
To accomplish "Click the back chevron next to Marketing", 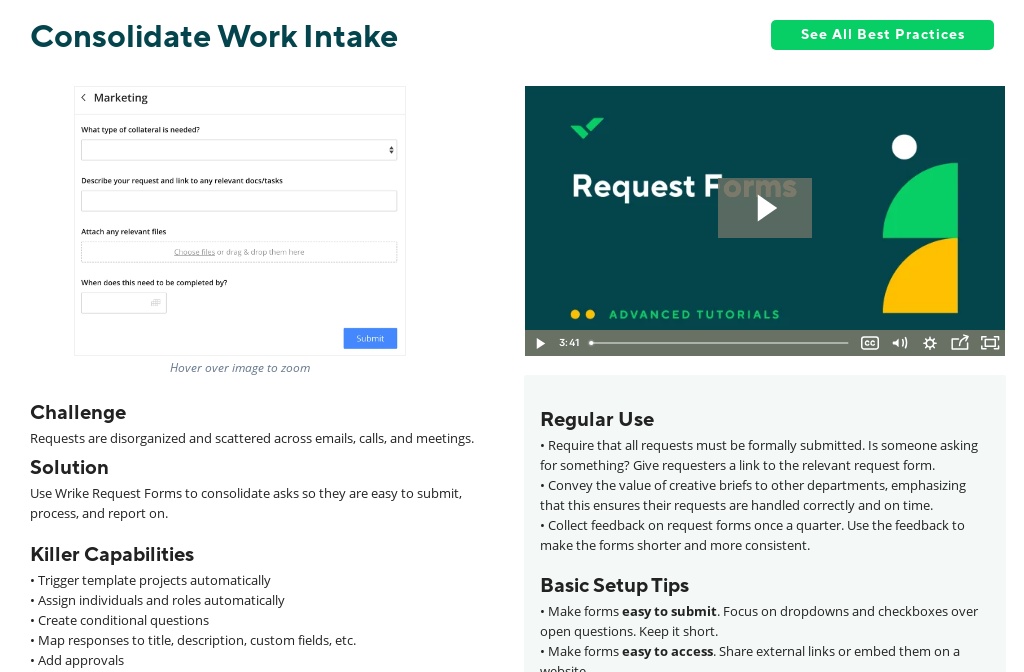I will click(x=84, y=98).
